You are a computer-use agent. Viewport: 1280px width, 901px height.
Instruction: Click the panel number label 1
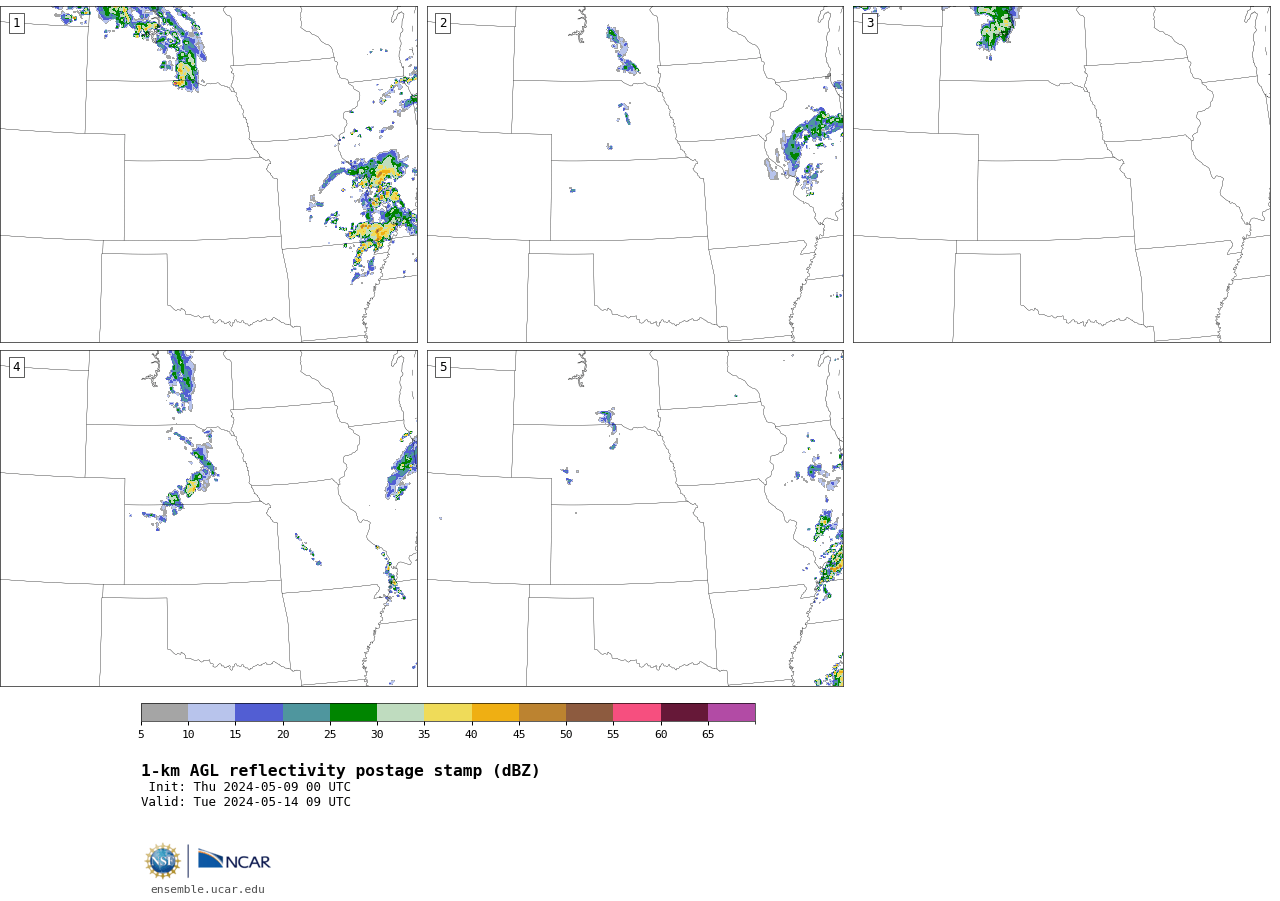[x=16, y=23]
